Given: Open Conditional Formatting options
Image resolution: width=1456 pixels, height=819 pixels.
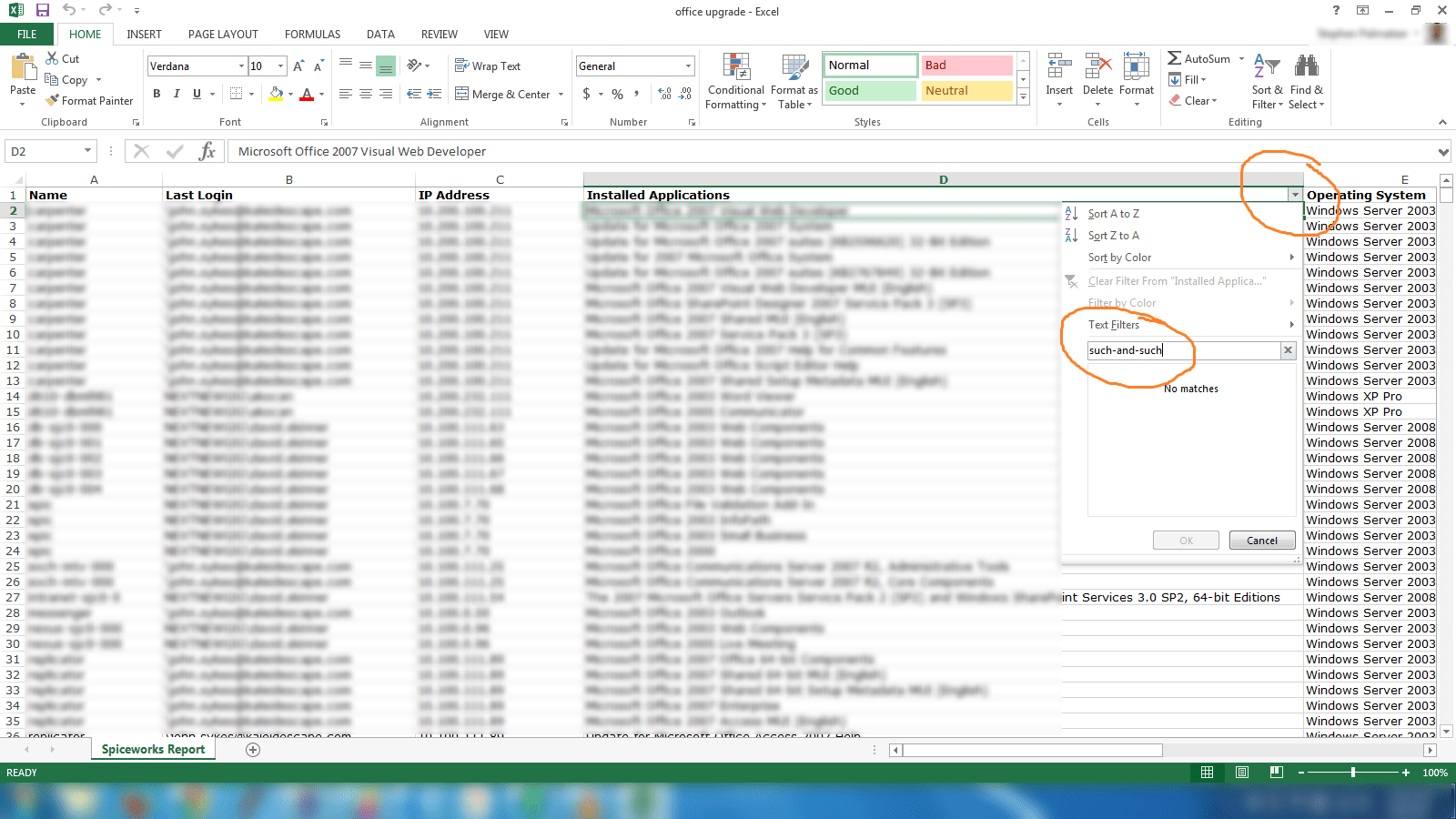Looking at the screenshot, I should tap(735, 81).
